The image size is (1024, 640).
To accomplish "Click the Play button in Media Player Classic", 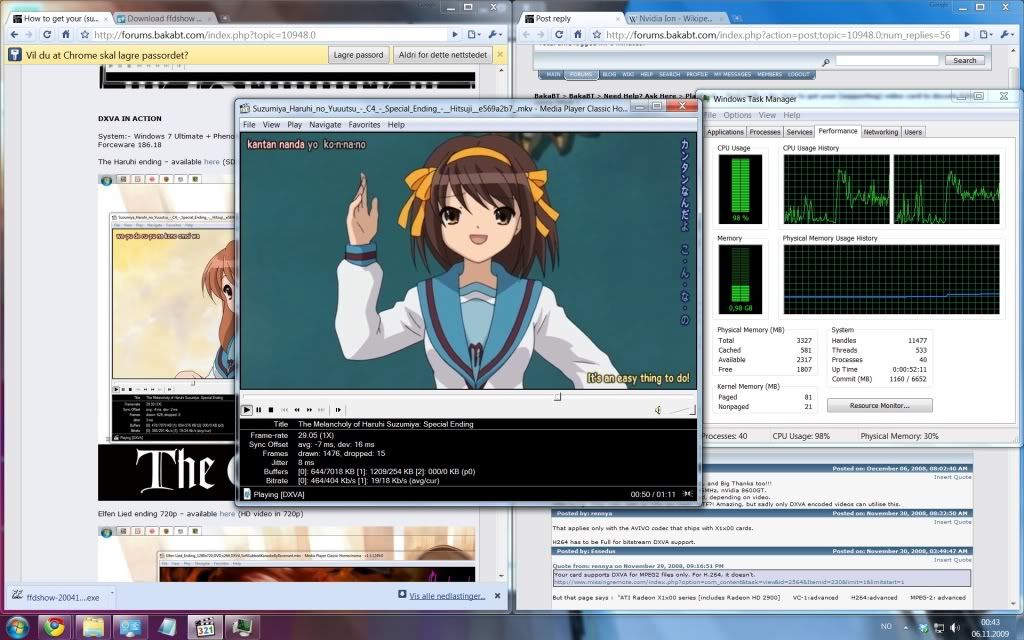I will 247,409.
